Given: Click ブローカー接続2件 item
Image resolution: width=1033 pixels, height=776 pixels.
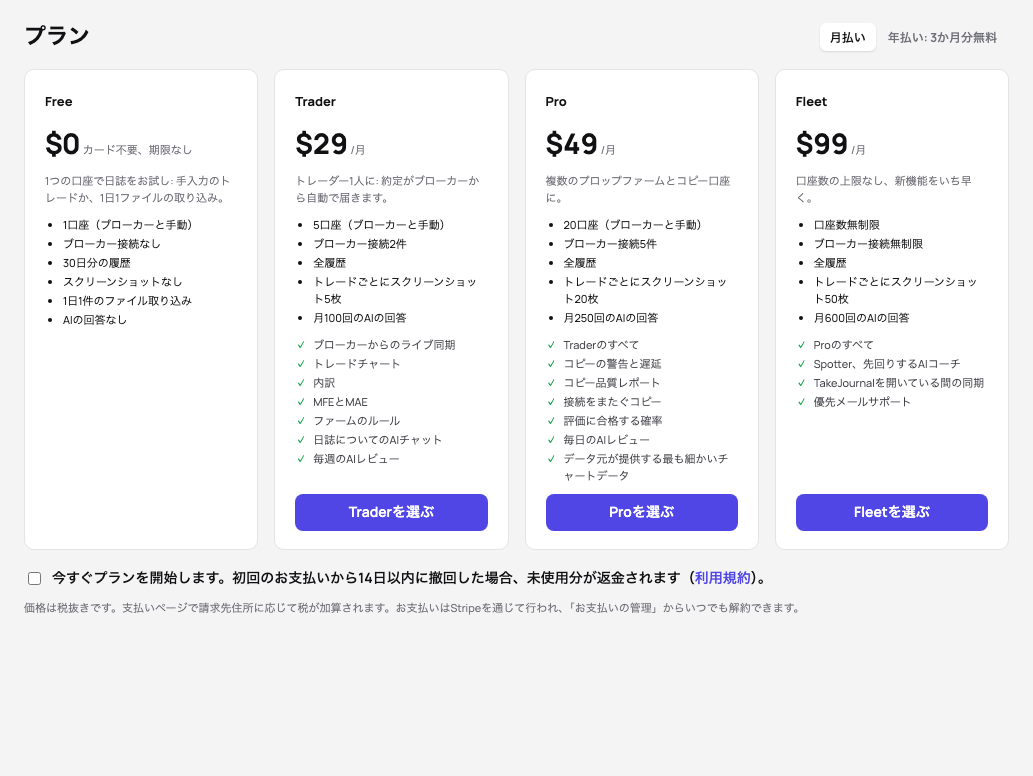Looking at the screenshot, I should 360,244.
